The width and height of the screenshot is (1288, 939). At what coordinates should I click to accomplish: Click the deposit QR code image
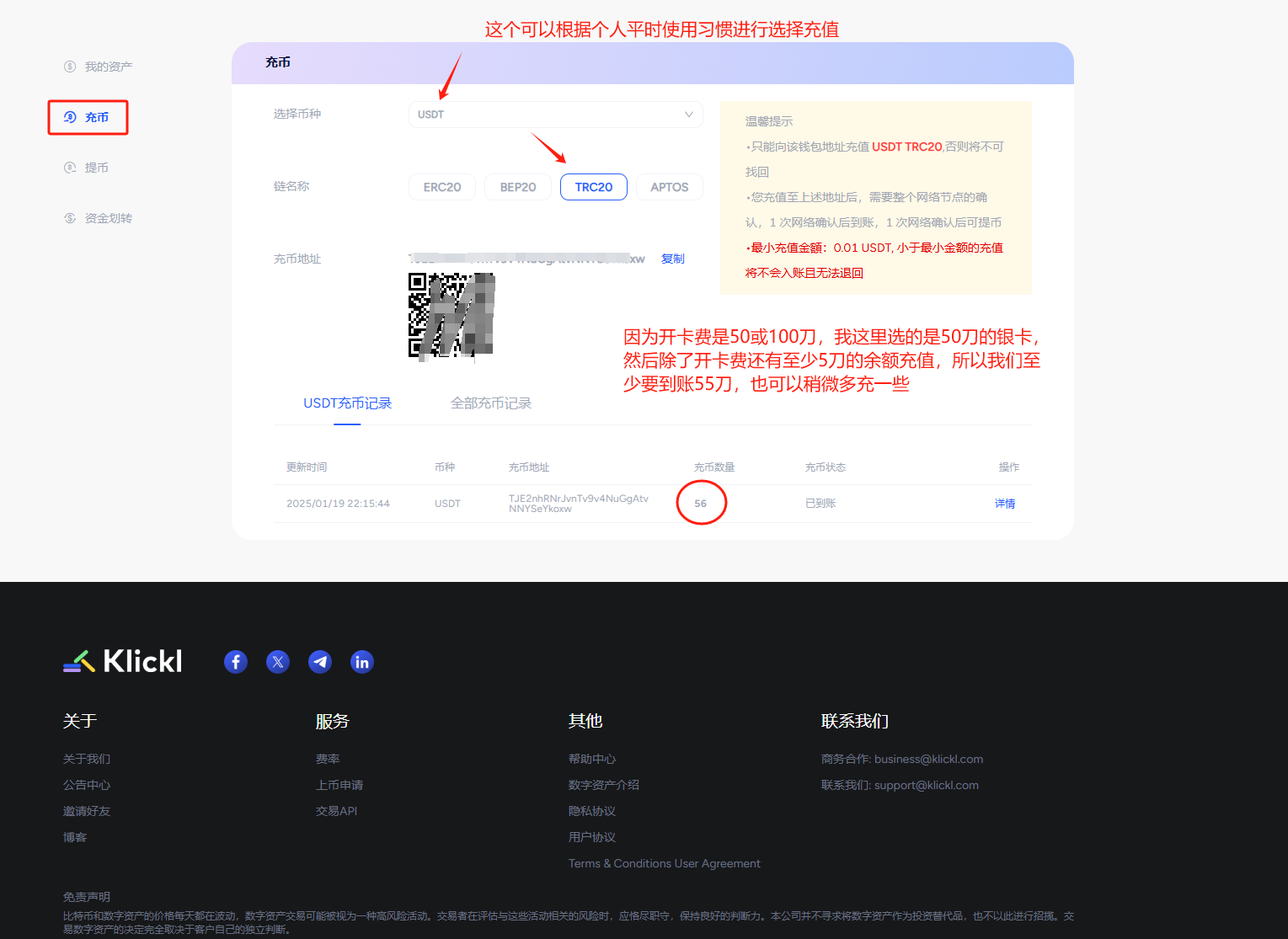(452, 315)
